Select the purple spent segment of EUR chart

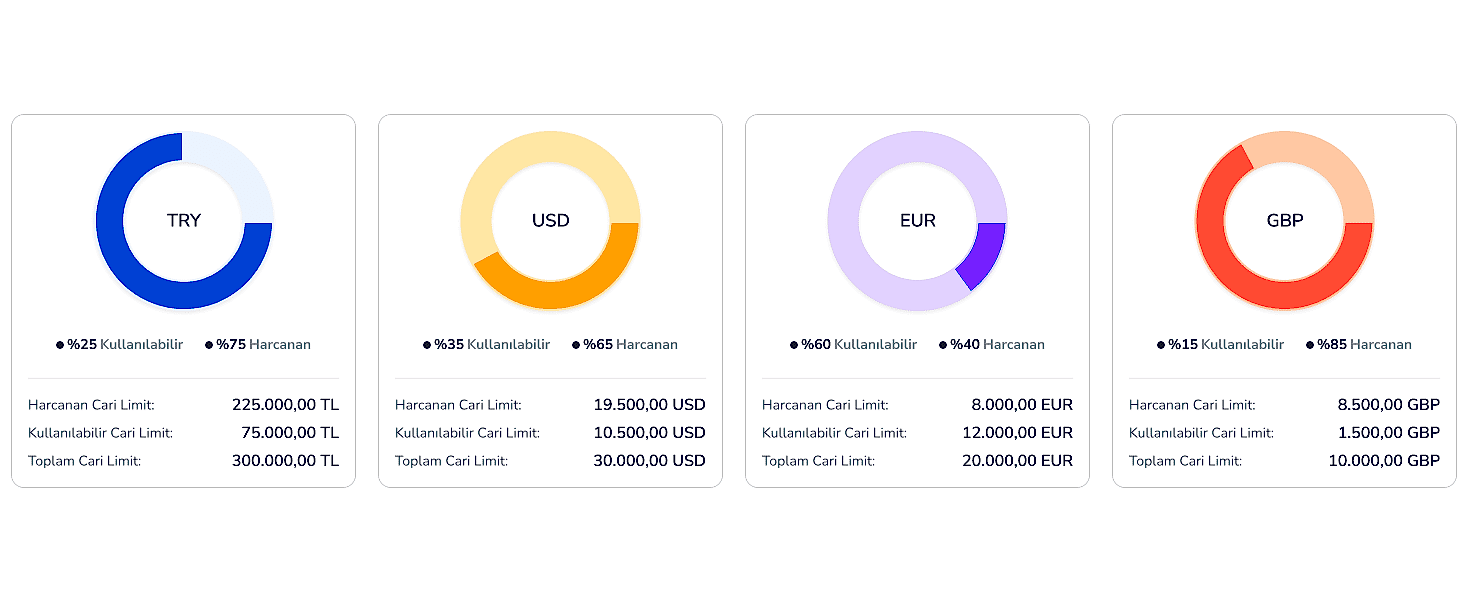click(984, 250)
